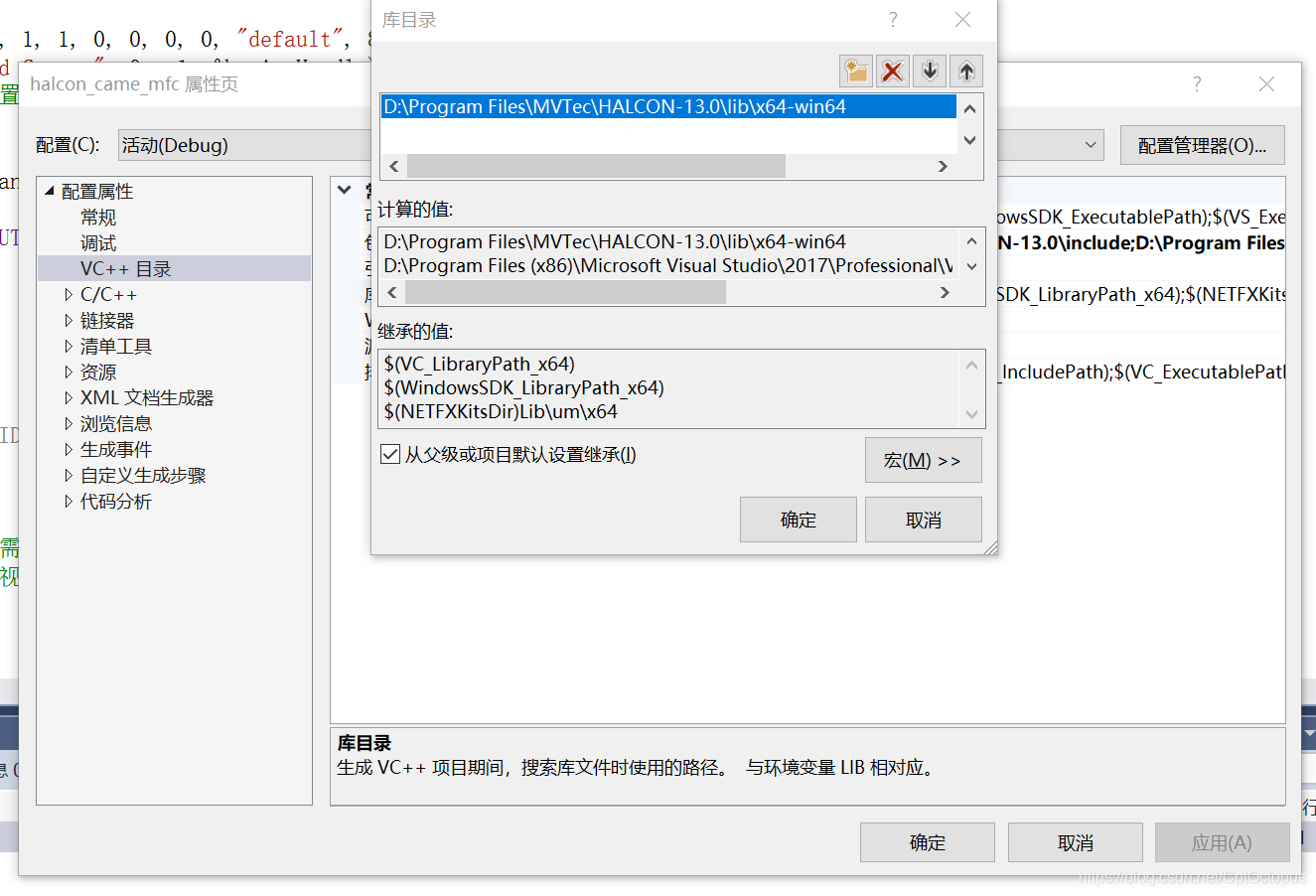Open help for the halcon_came_mfc property page
This screenshot has height=896, width=1316.
1197,84
